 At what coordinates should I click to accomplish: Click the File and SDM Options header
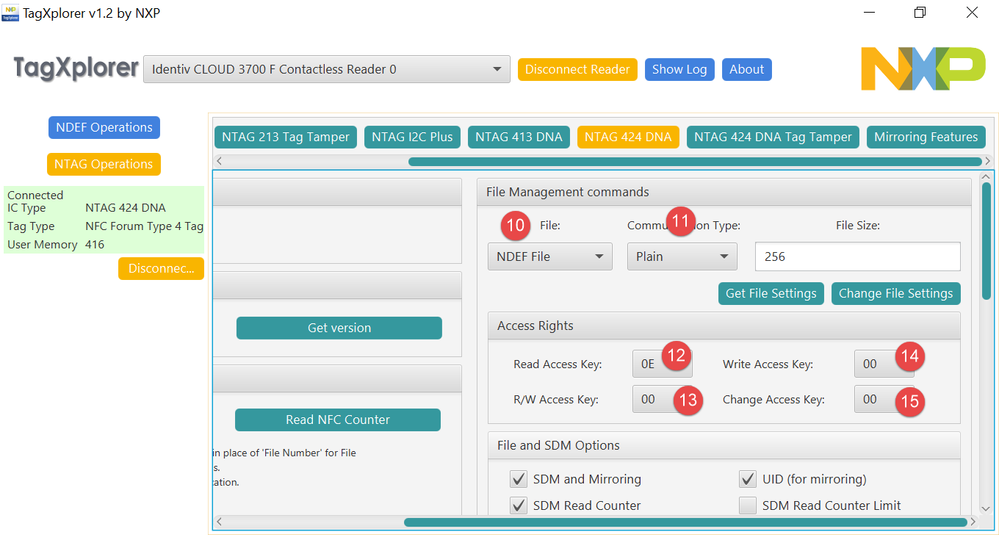(724, 445)
